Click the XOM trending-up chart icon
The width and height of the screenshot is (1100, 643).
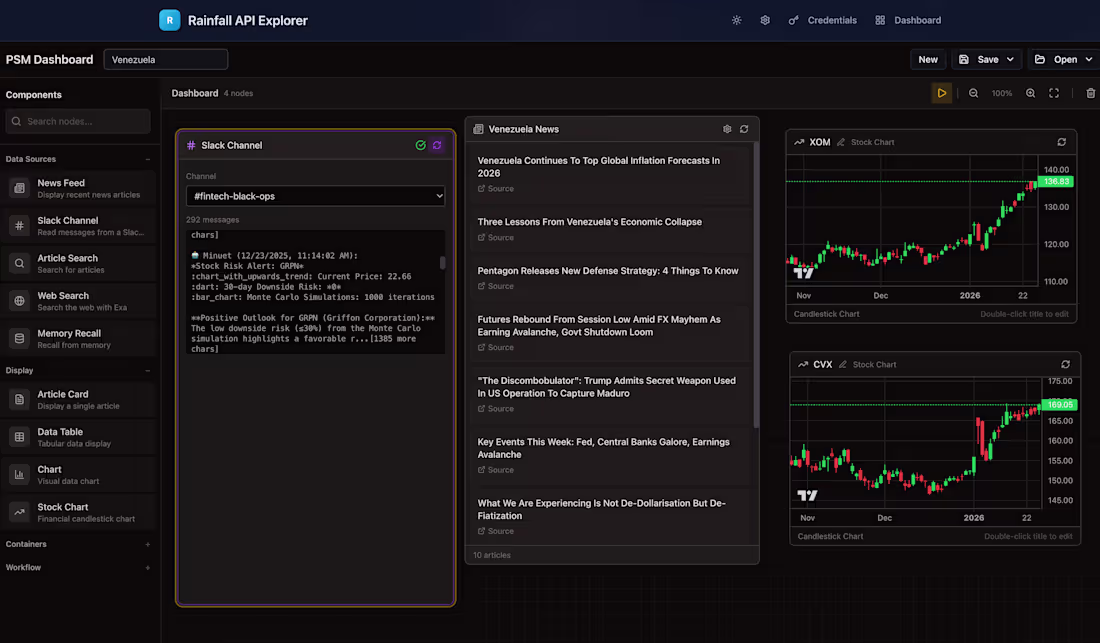[x=799, y=142]
